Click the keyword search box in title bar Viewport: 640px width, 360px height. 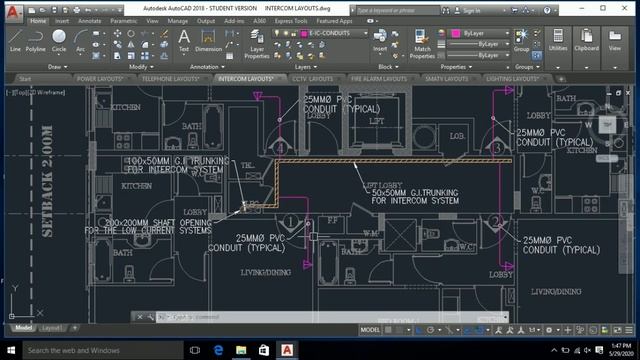tap(397, 11)
